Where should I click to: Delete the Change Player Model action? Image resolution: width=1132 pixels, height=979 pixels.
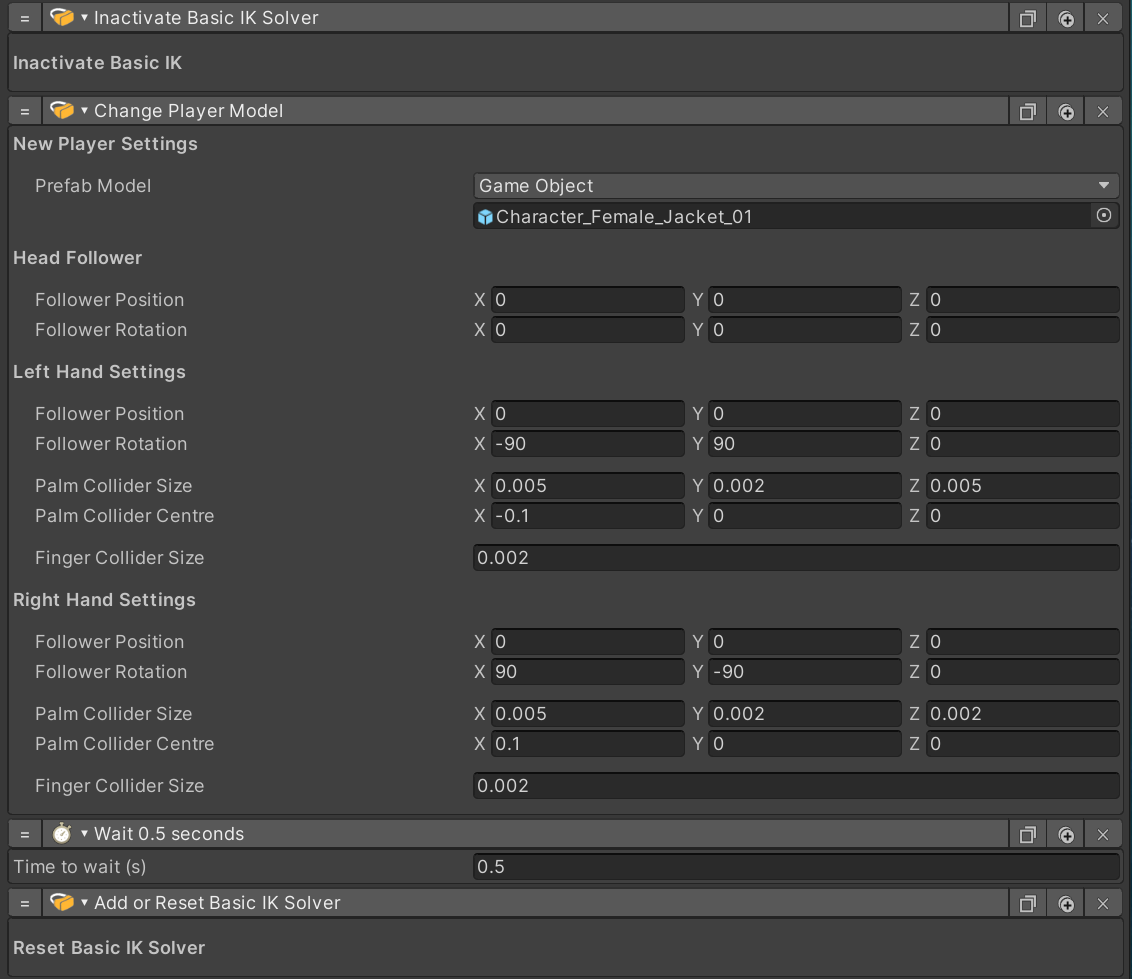tap(1103, 111)
